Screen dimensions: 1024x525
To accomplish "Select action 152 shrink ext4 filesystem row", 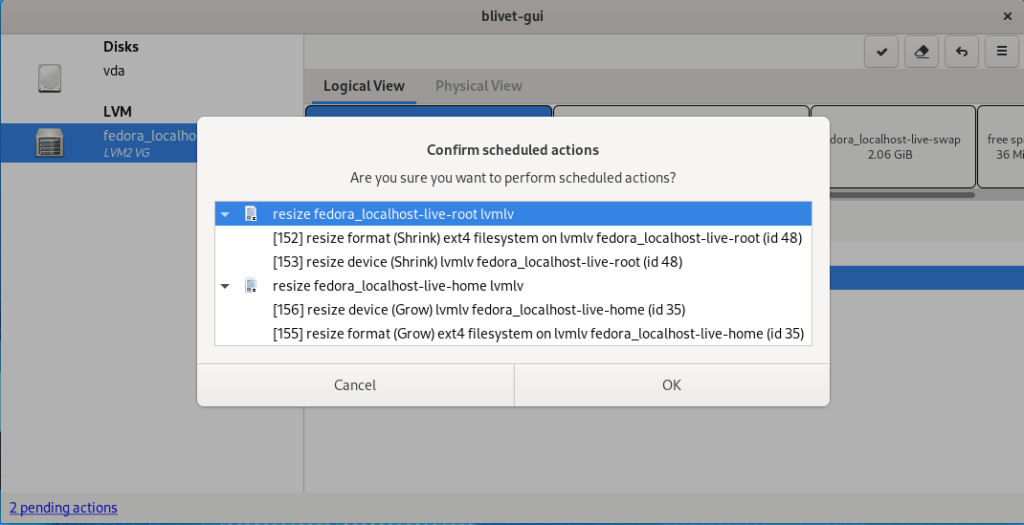I will pyautogui.click(x=536, y=238).
